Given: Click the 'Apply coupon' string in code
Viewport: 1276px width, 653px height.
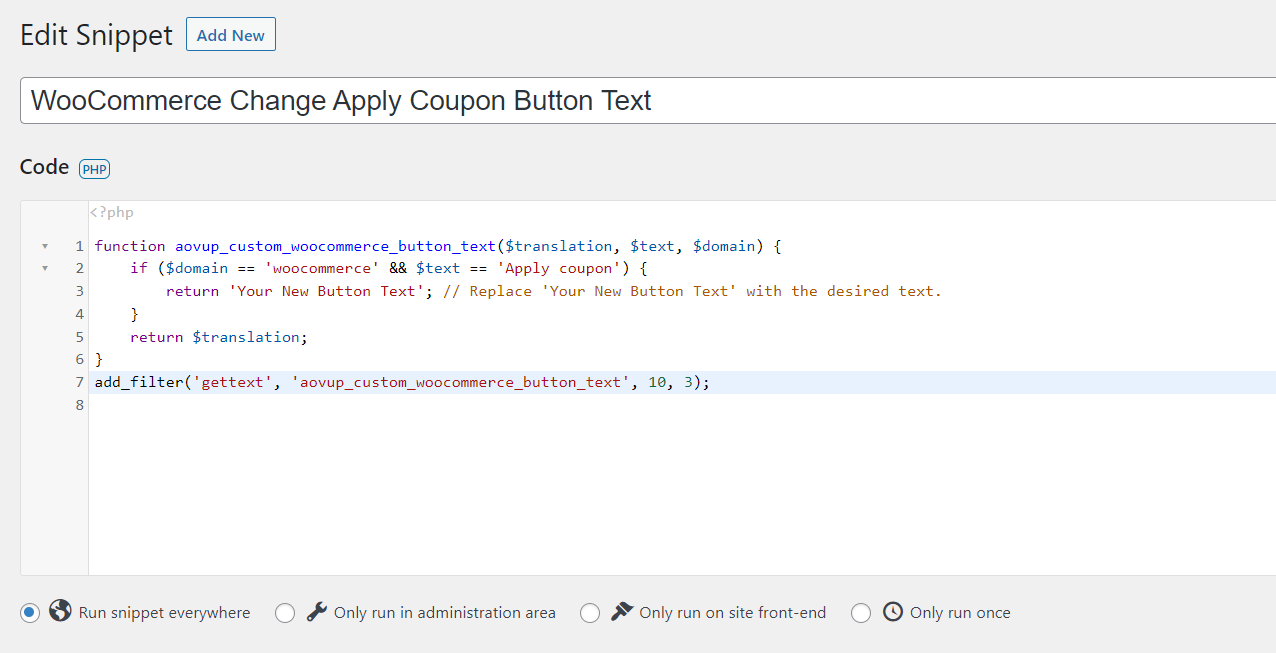Looking at the screenshot, I should point(559,268).
